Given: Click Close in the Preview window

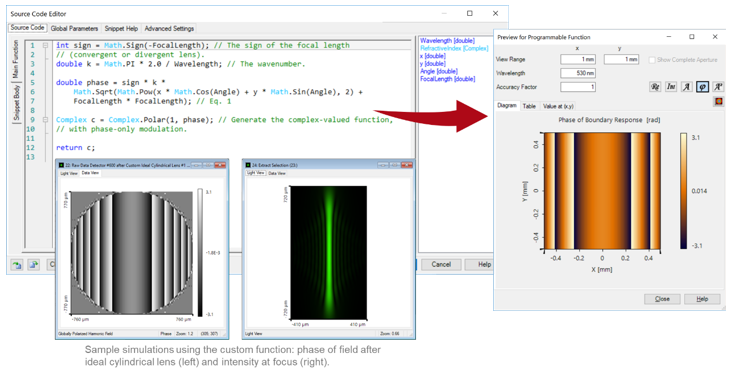Looking at the screenshot, I should (x=662, y=299).
